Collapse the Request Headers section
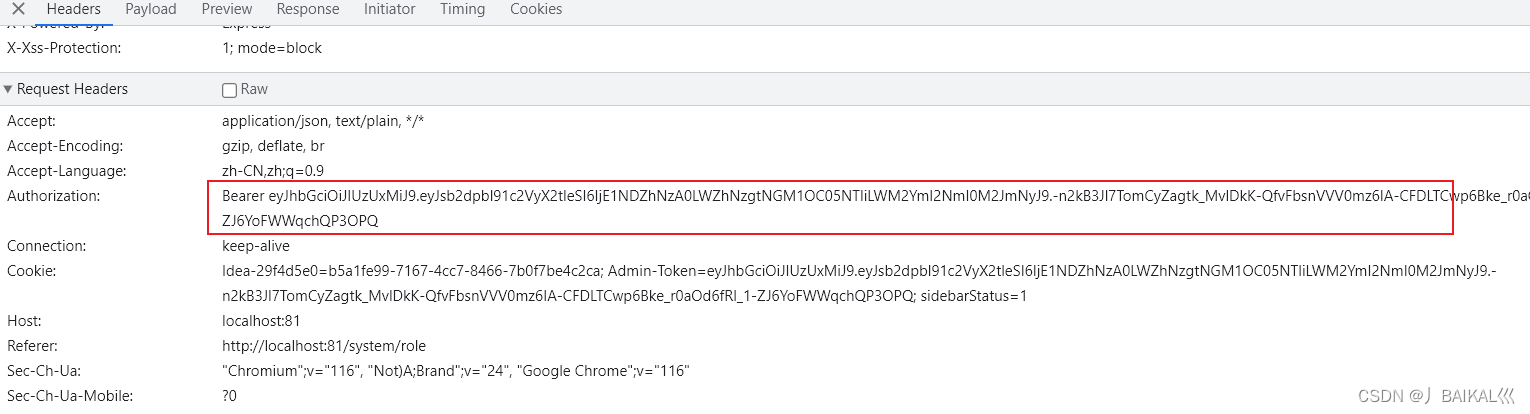The height and width of the screenshot is (414, 1530). point(9,89)
